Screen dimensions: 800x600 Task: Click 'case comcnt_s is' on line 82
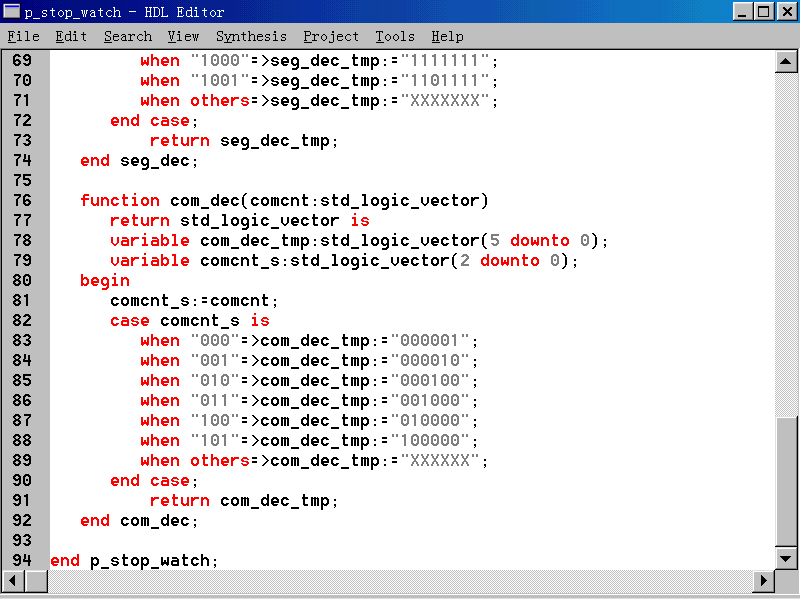pos(190,320)
